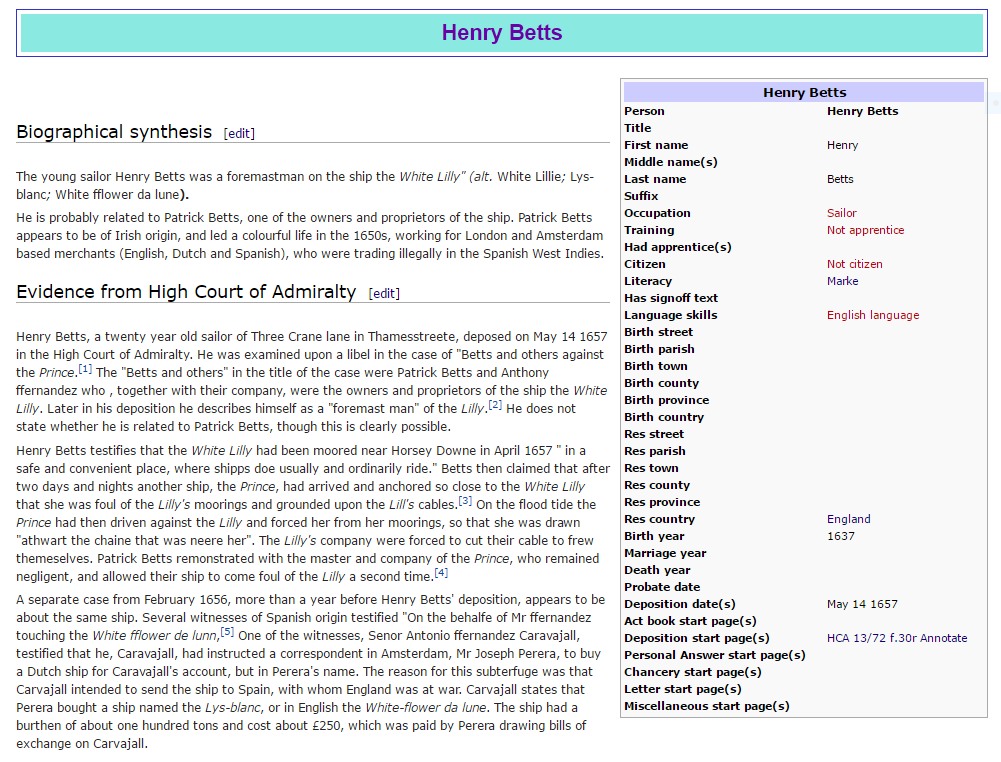Open the 'Not citizen' link

coord(854,264)
